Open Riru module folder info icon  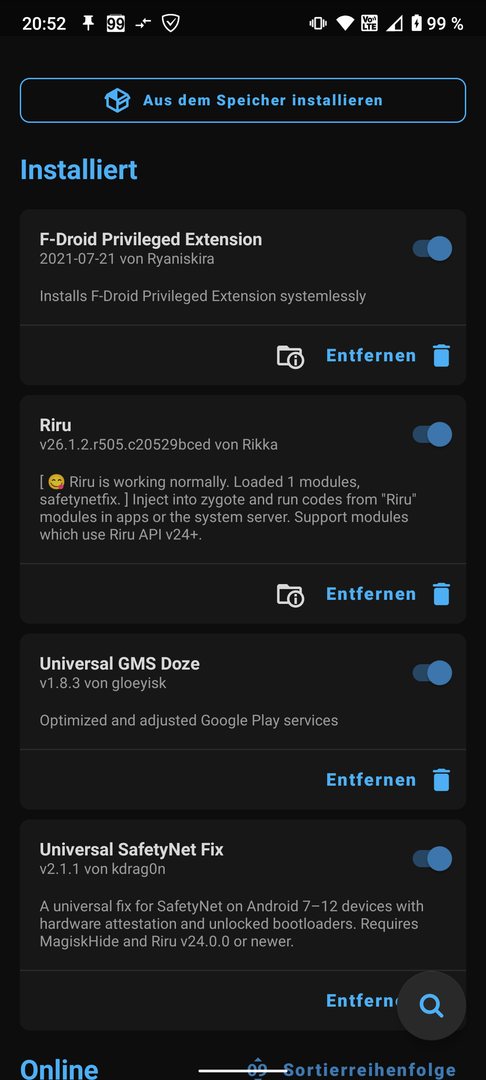(290, 594)
